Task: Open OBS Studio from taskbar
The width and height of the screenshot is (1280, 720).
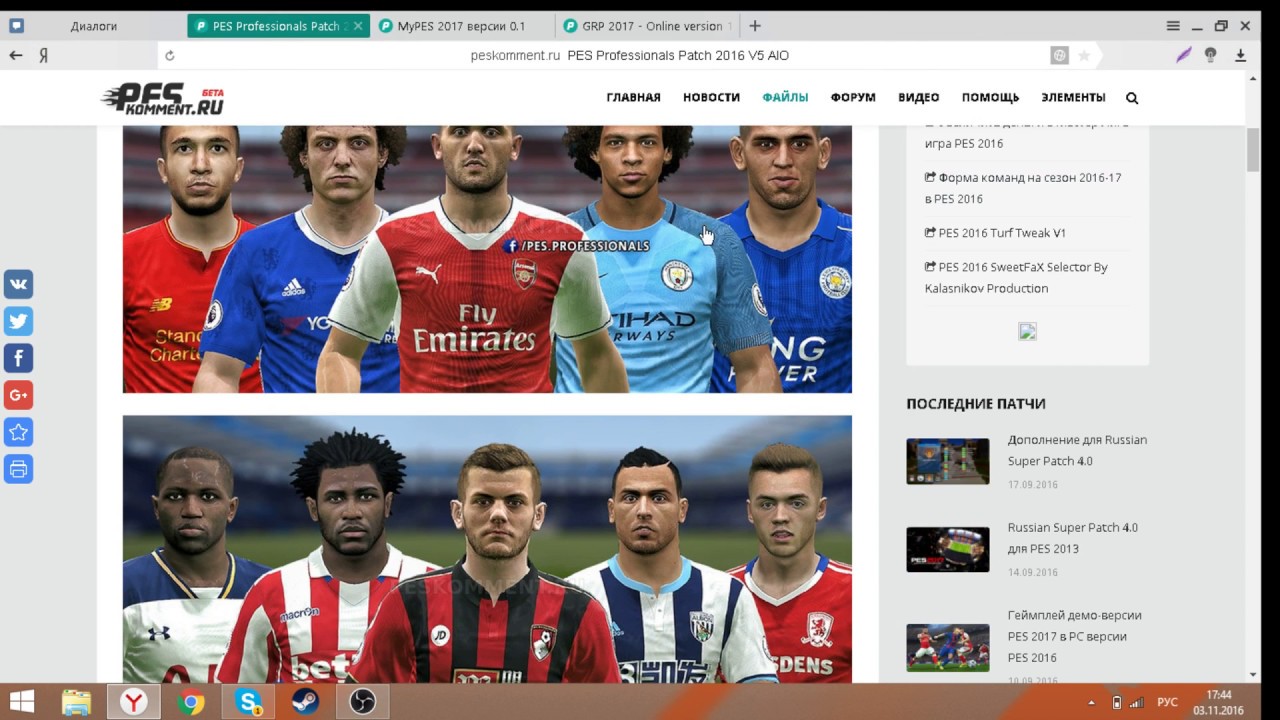Action: coord(362,702)
